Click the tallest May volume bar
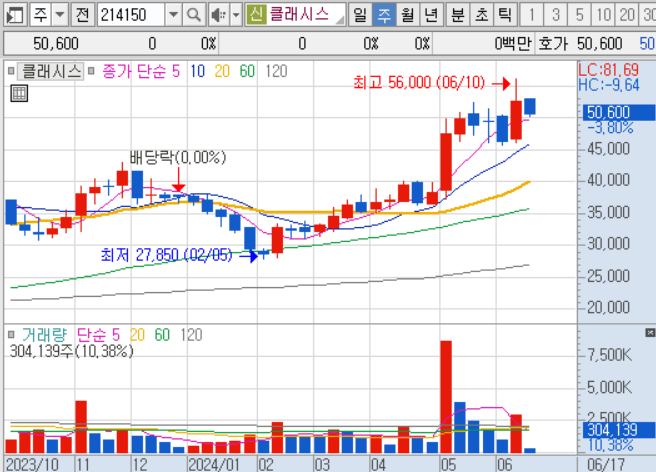 446,397
